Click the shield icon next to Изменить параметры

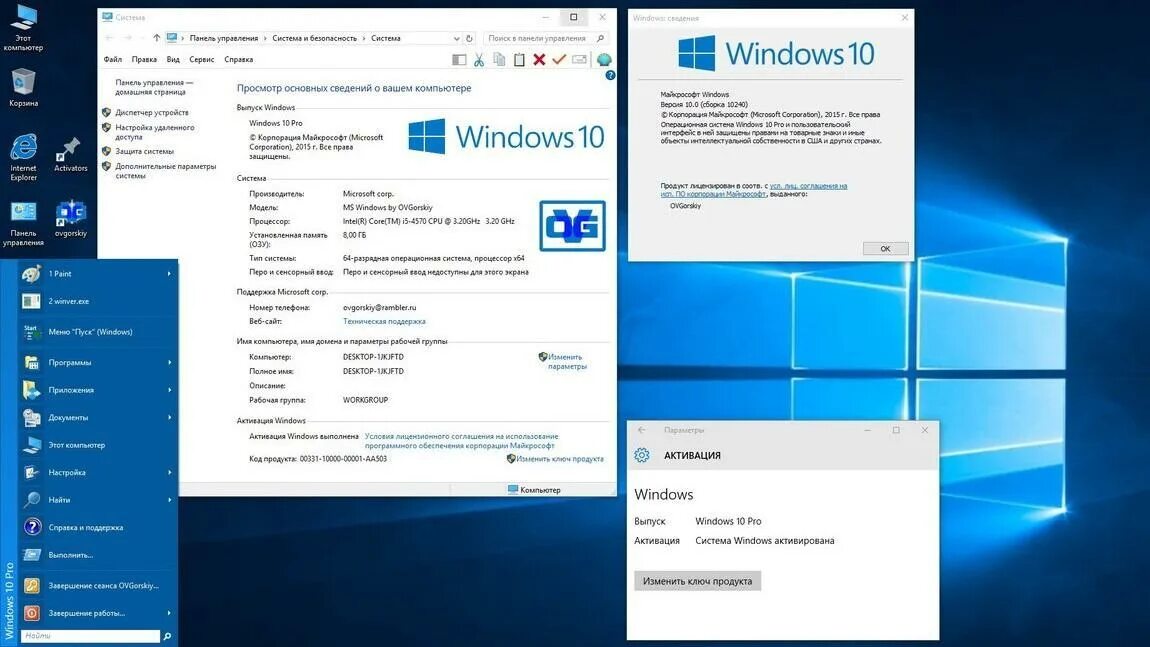pyautogui.click(x=543, y=357)
